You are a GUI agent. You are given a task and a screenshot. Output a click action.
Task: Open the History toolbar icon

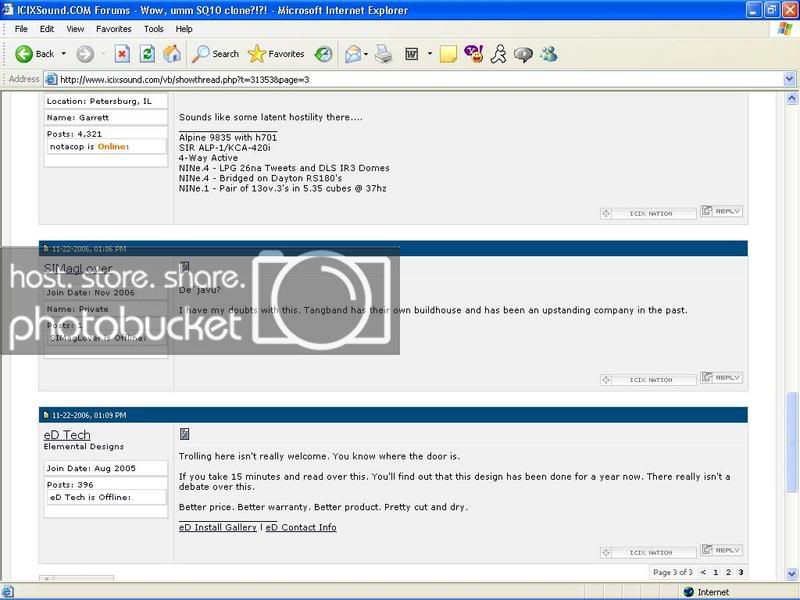tap(323, 54)
